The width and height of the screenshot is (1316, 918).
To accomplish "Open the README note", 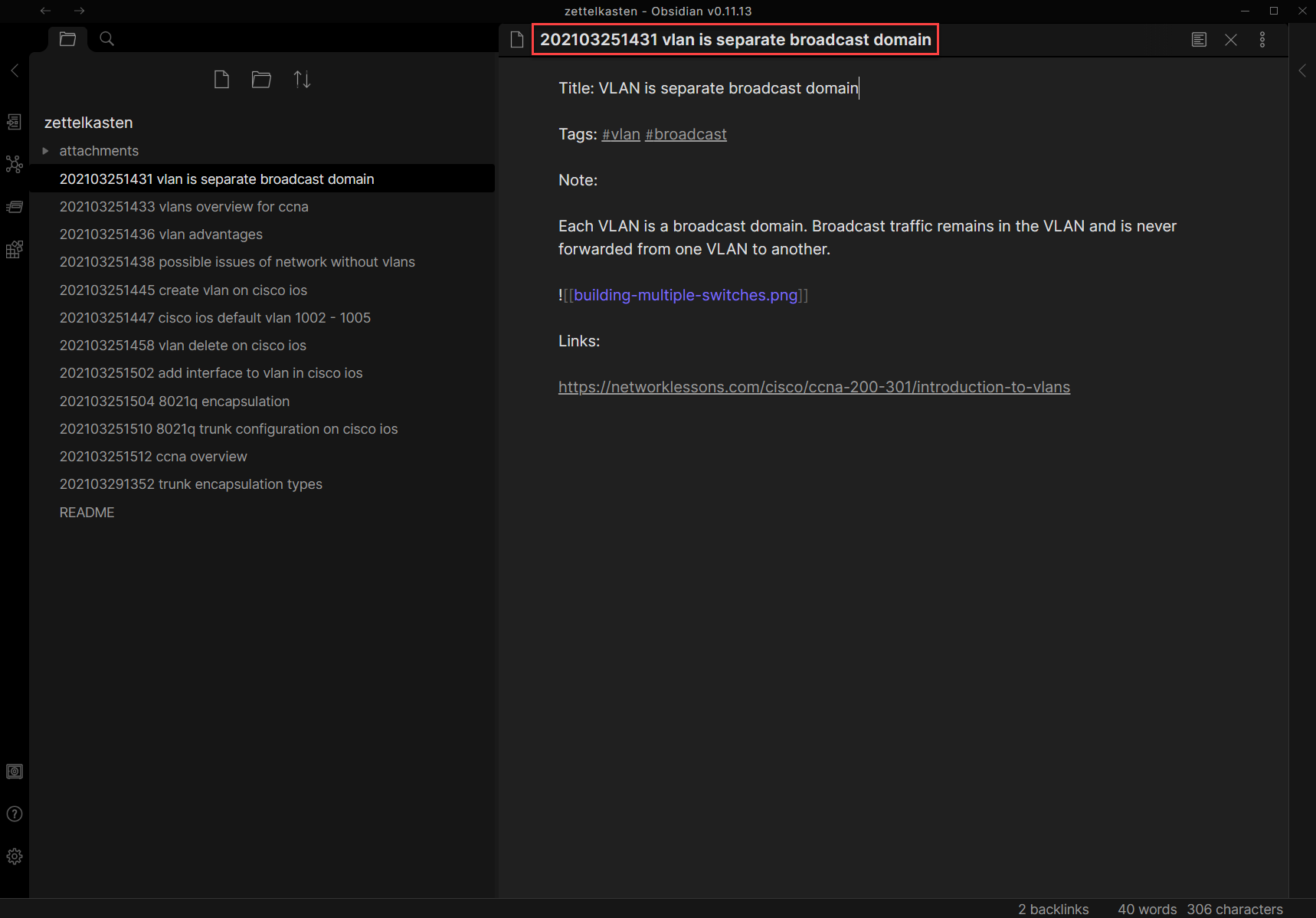I will click(x=262, y=513).
